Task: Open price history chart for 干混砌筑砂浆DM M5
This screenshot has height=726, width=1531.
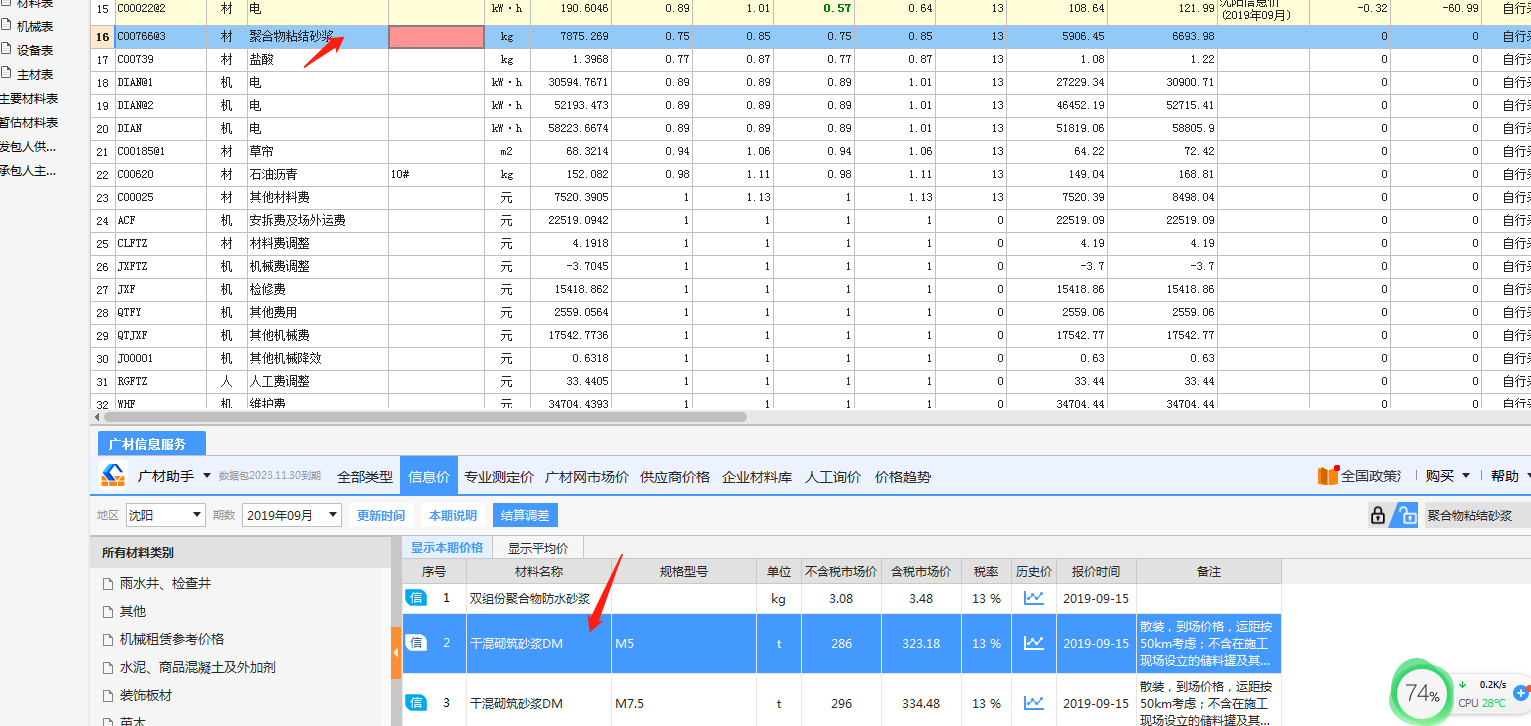Action: [x=1034, y=643]
